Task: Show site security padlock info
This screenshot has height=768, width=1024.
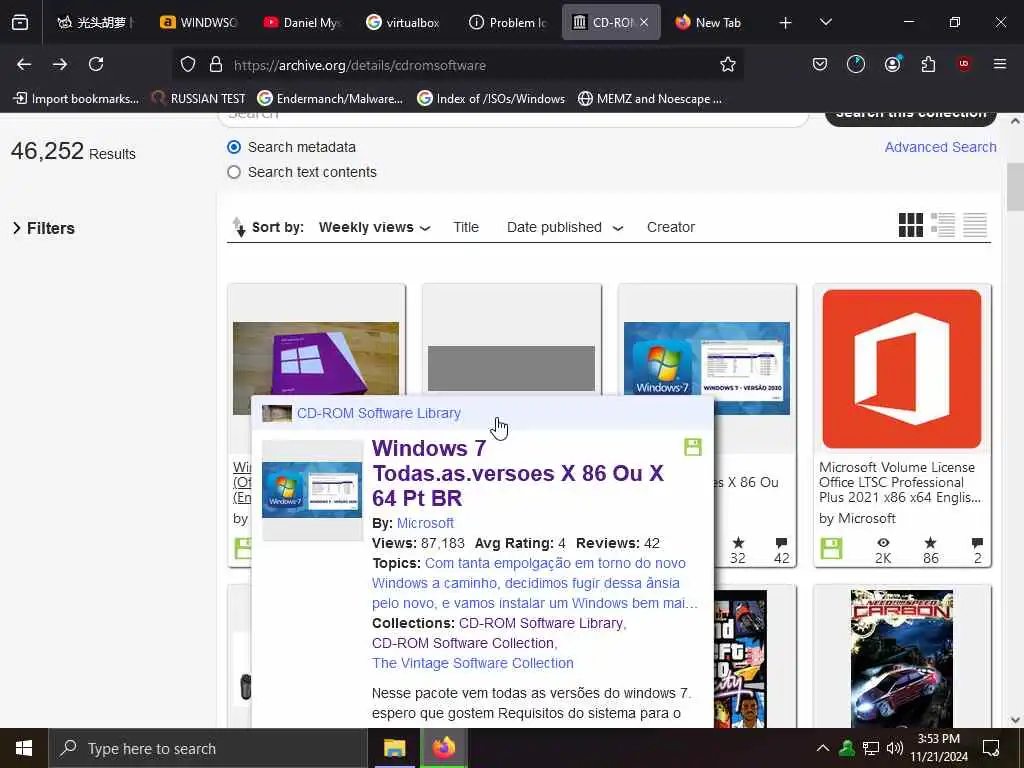Action: pyautogui.click(x=216, y=65)
